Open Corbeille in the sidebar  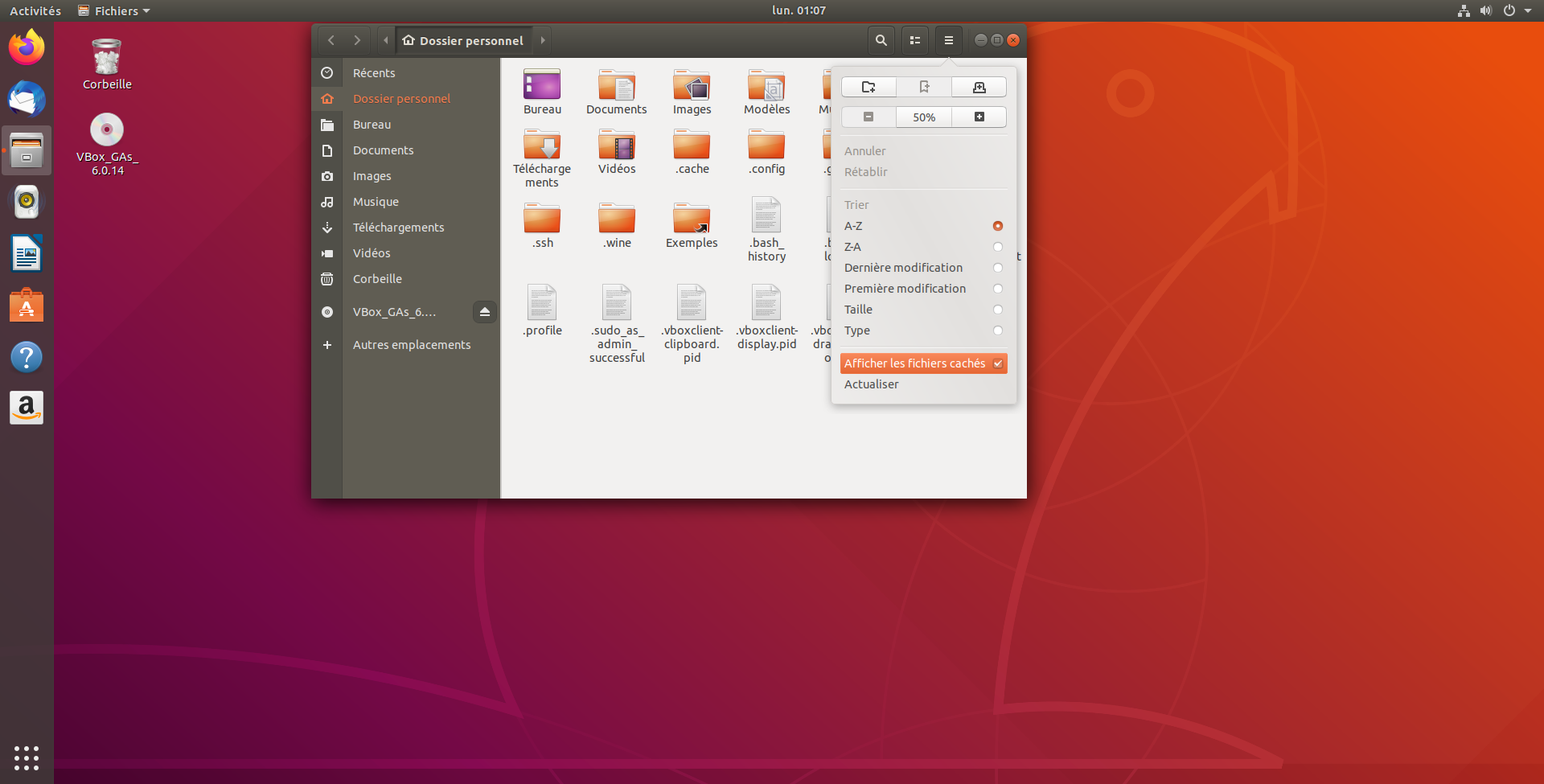coord(406,279)
